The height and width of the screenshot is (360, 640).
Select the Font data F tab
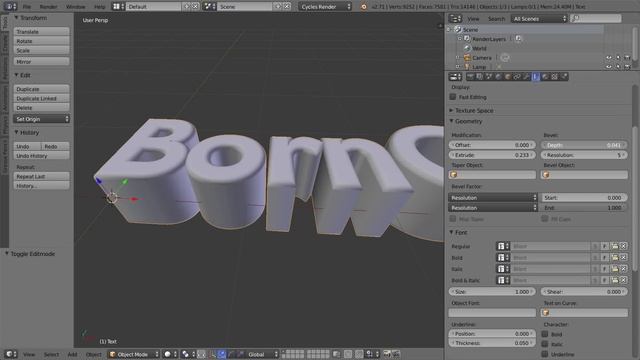pyautogui.click(x=536, y=77)
